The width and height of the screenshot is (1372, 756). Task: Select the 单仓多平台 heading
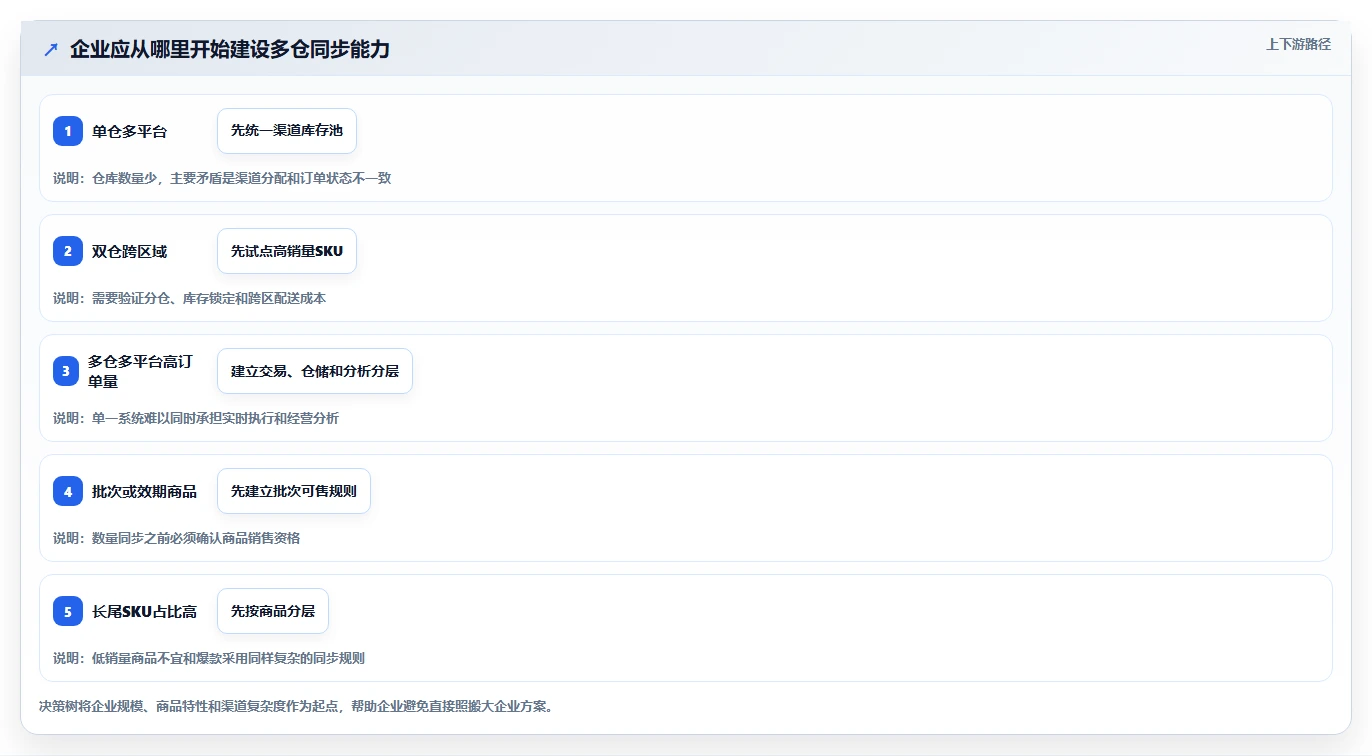130,131
